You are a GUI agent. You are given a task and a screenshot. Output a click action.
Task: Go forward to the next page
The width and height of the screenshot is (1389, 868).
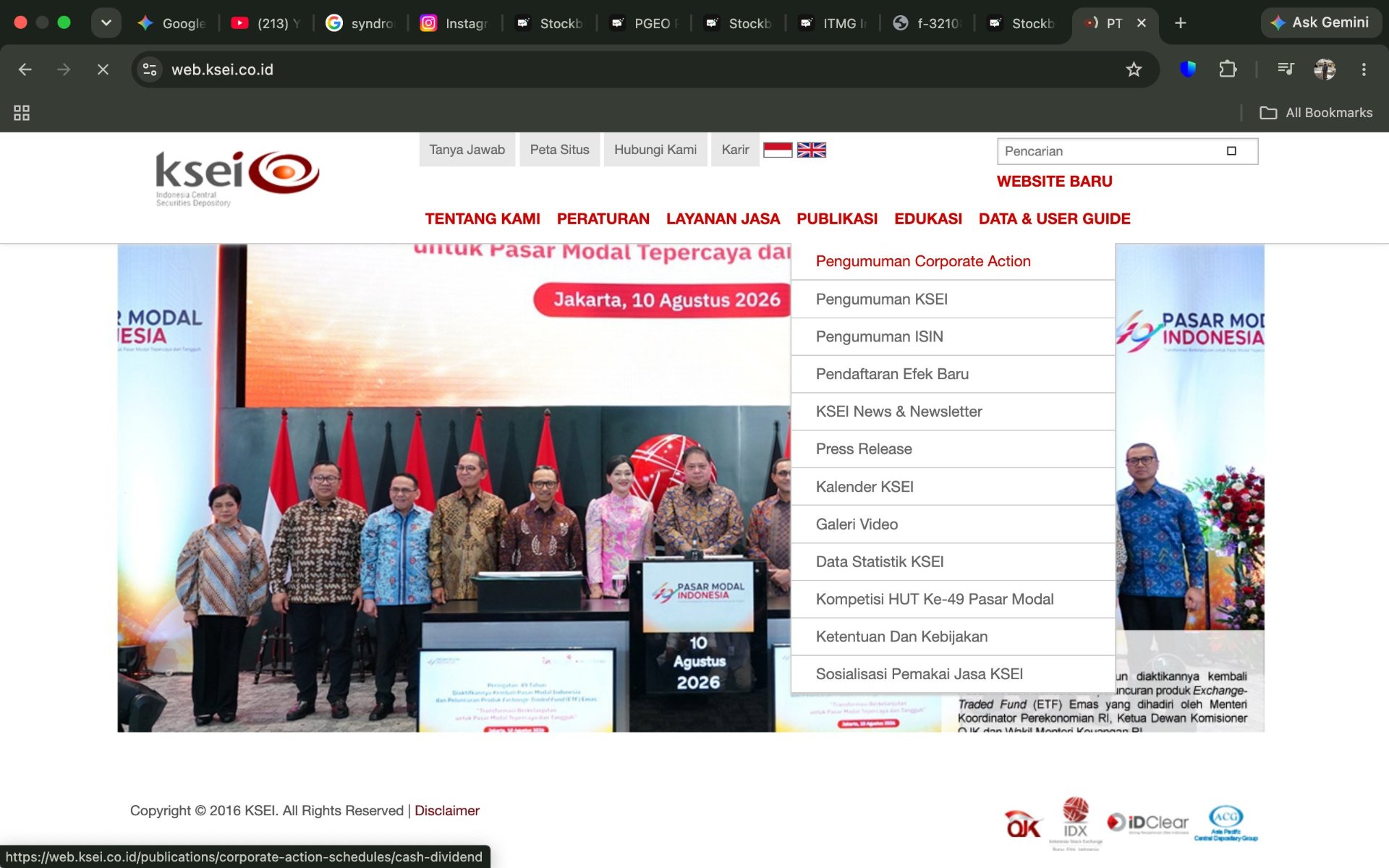point(64,69)
